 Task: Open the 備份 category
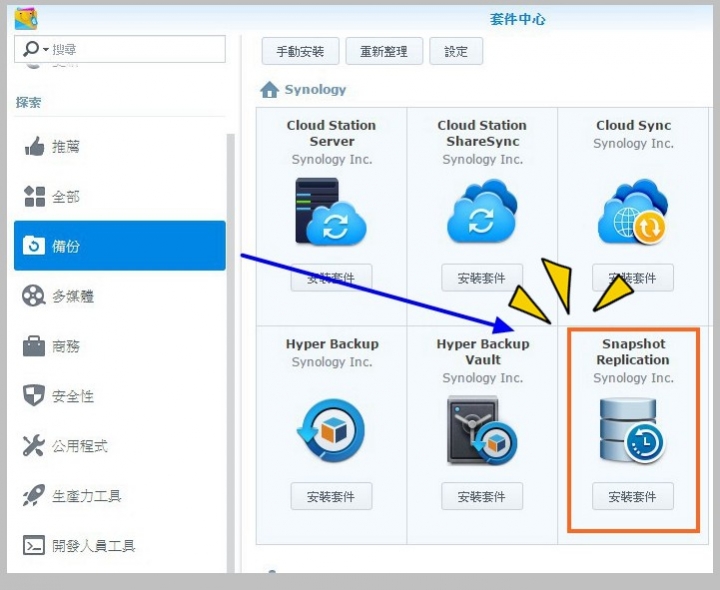tap(120, 246)
